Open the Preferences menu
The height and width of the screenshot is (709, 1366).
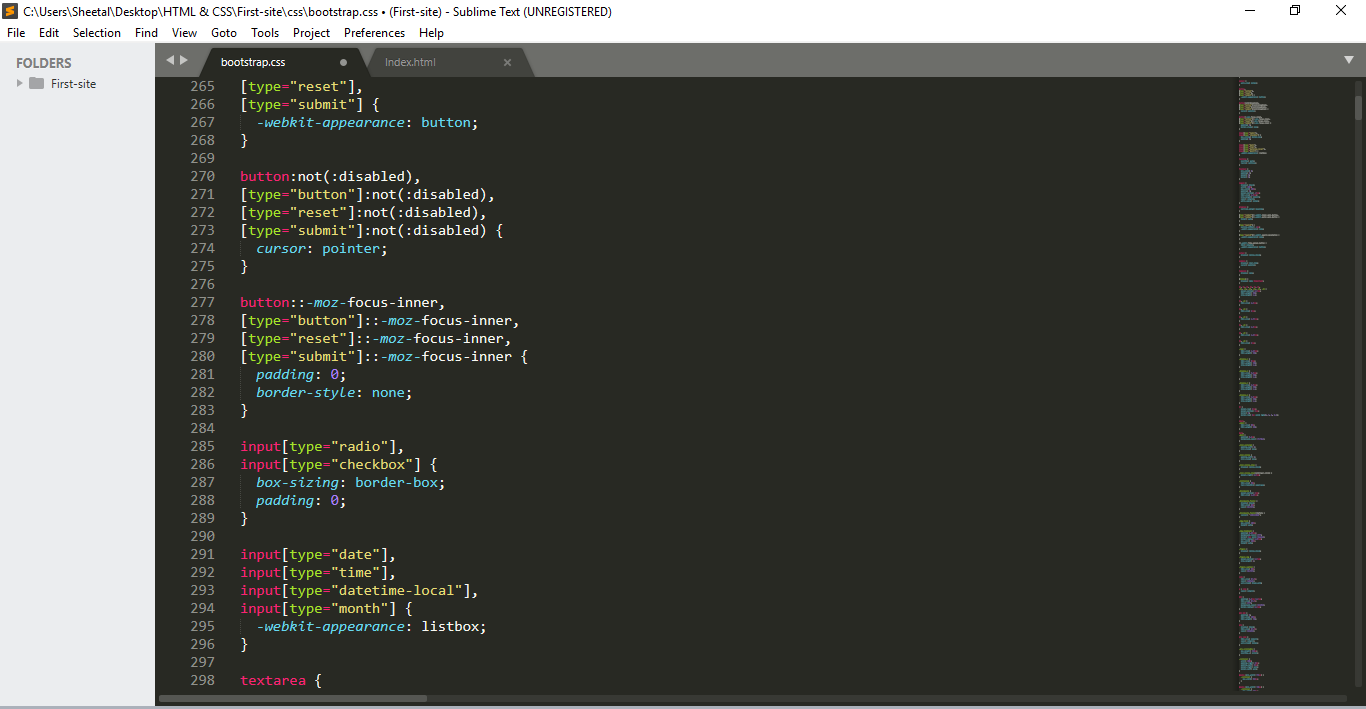click(x=374, y=33)
